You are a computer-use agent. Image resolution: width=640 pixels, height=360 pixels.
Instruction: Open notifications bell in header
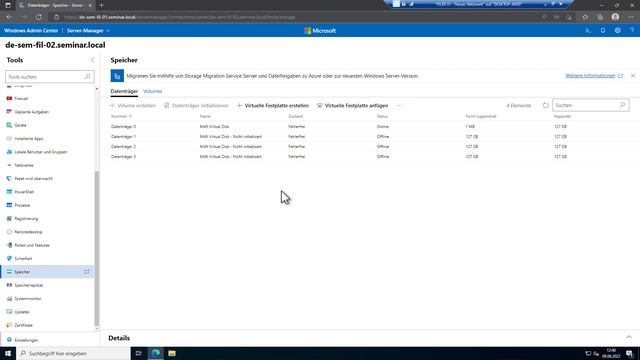point(603,31)
